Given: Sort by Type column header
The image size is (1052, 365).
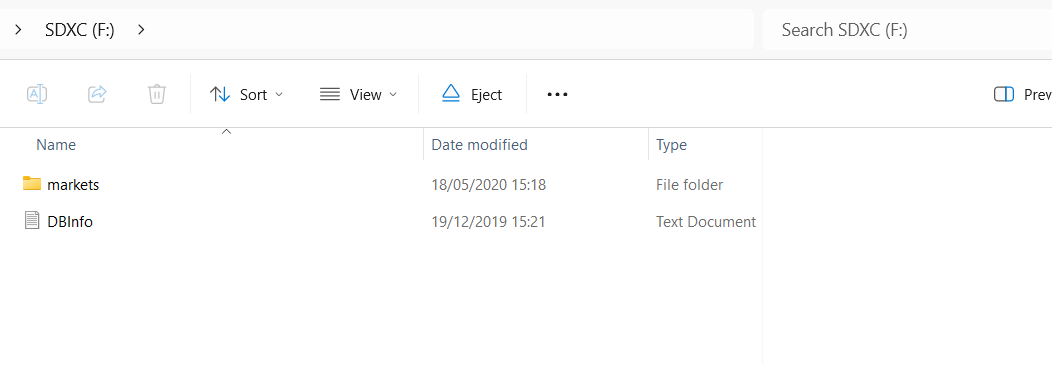Looking at the screenshot, I should tap(671, 145).
